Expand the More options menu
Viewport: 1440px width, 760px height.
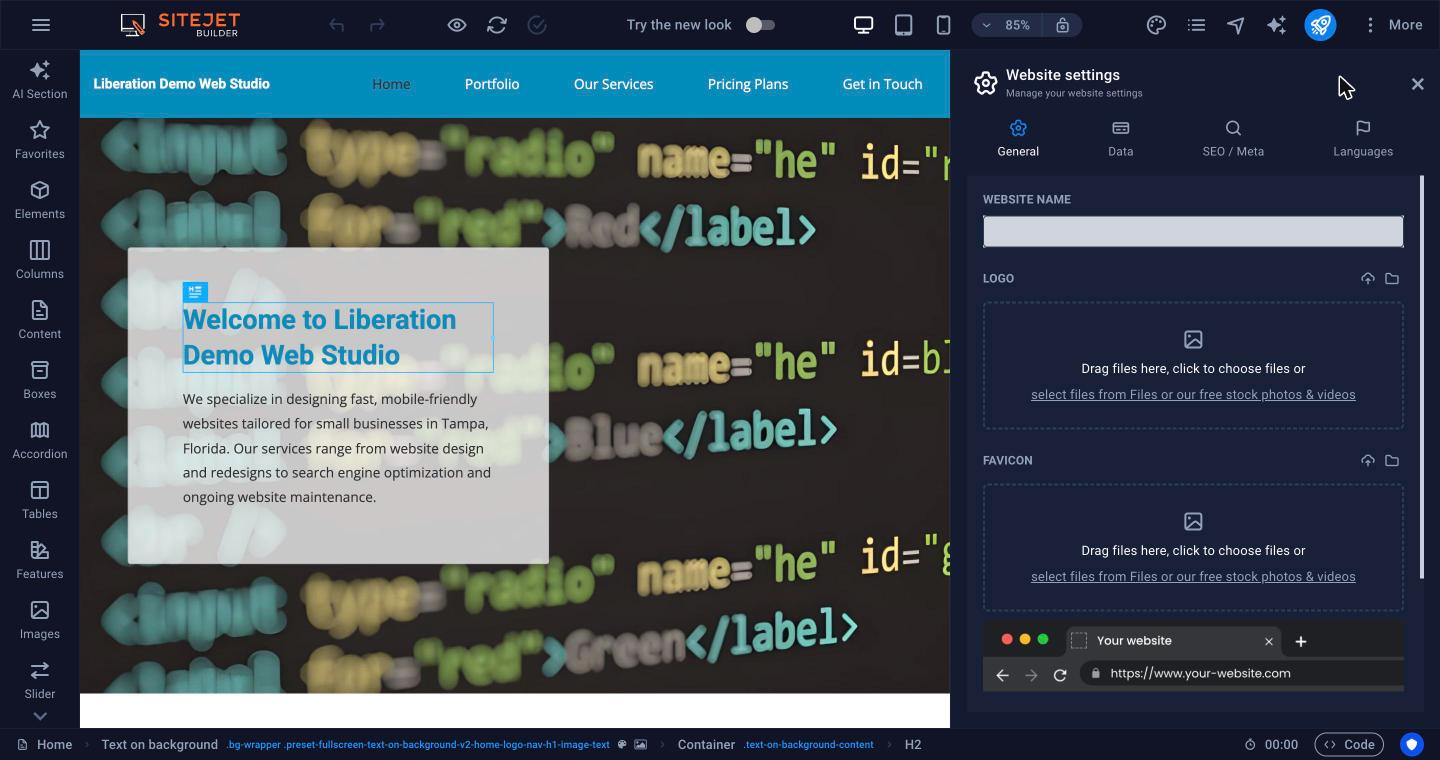coord(1393,25)
